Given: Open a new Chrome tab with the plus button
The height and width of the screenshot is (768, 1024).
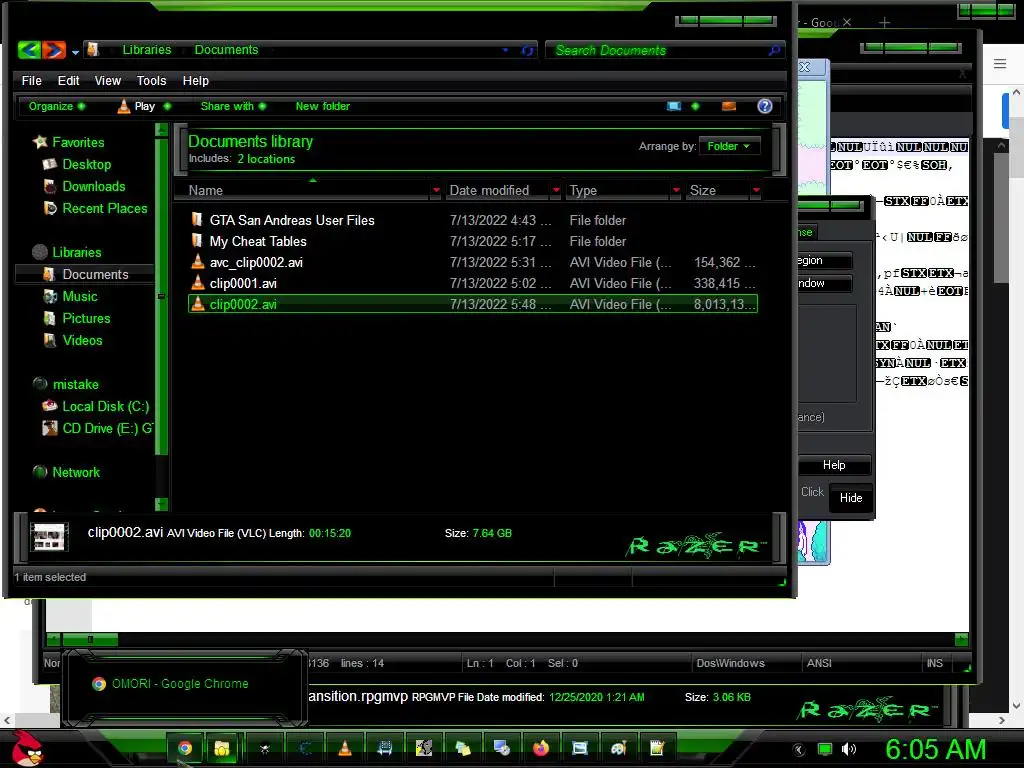Looking at the screenshot, I should [x=884, y=23].
